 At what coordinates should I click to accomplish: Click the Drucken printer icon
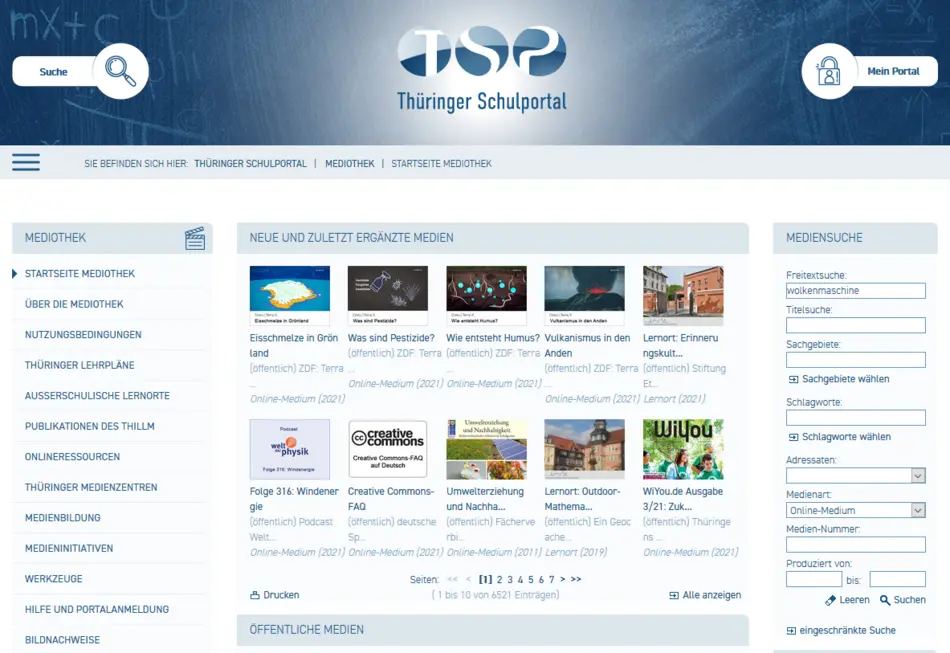[x=256, y=595]
